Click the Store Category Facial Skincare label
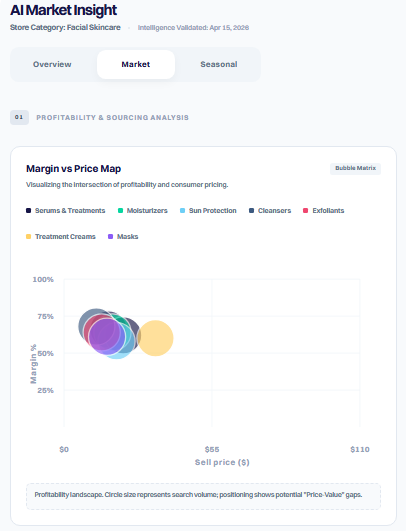Image resolution: width=406 pixels, height=531 pixels. coord(65,27)
